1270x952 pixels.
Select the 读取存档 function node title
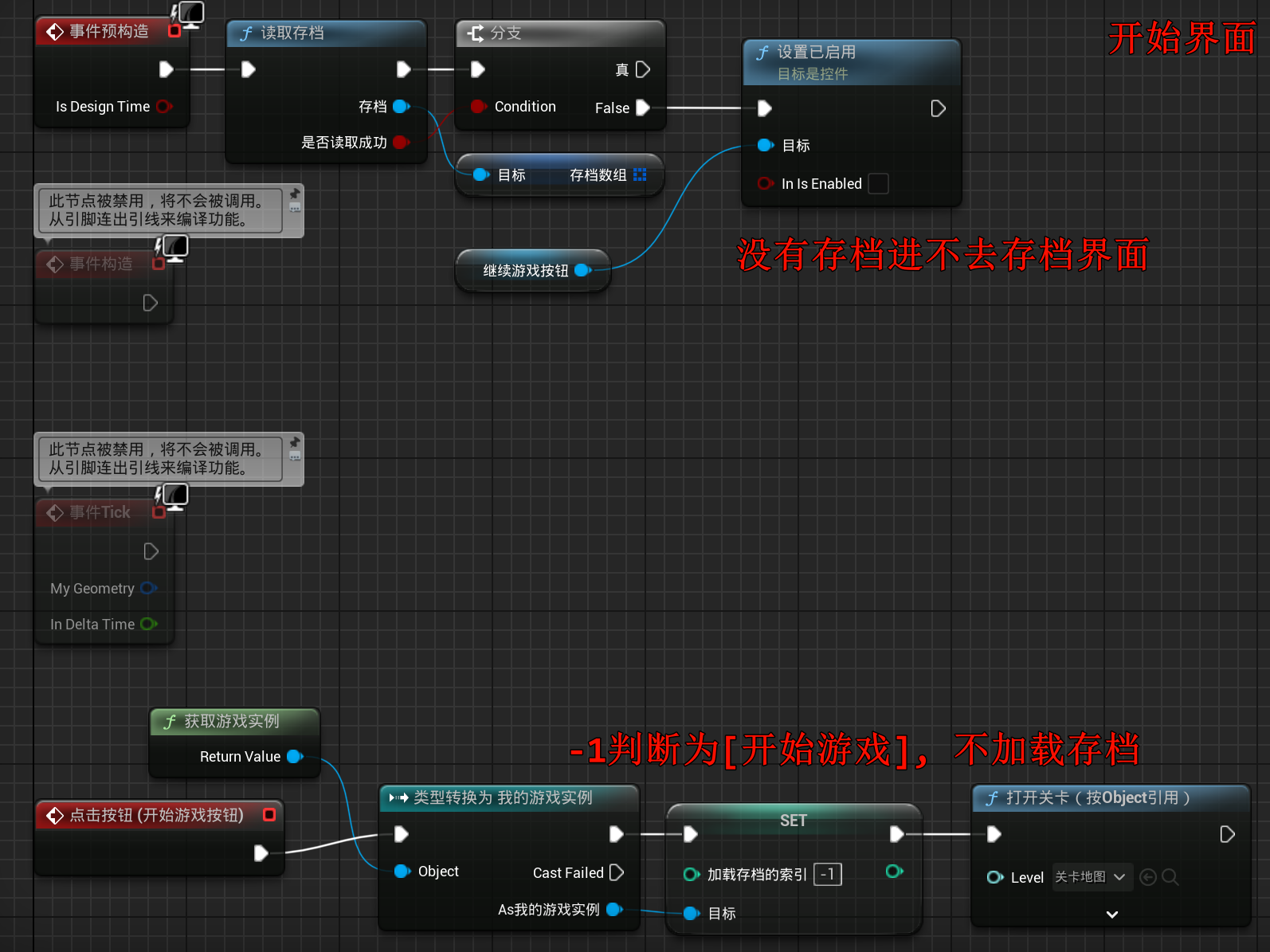click(x=292, y=33)
